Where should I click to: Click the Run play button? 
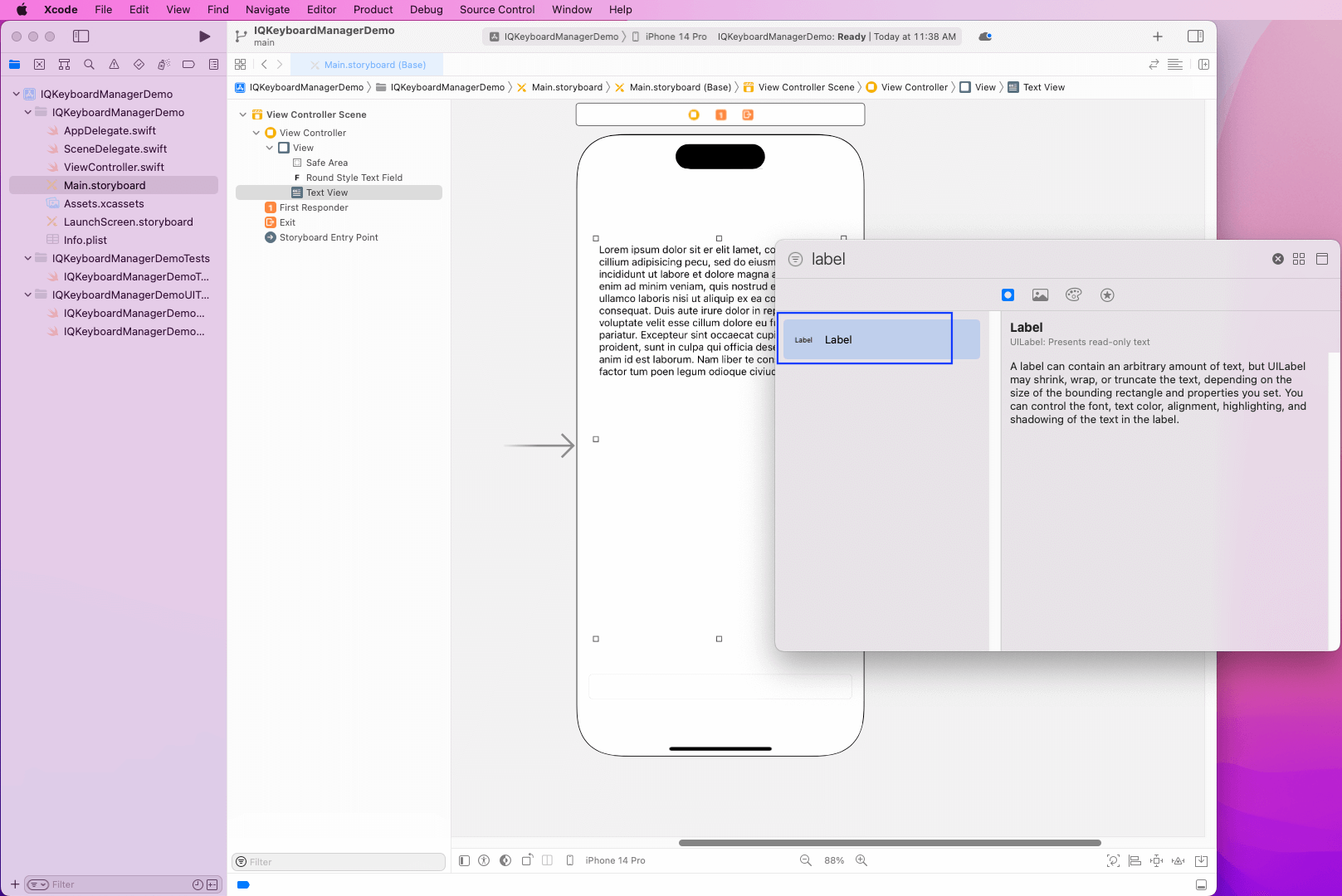click(204, 37)
